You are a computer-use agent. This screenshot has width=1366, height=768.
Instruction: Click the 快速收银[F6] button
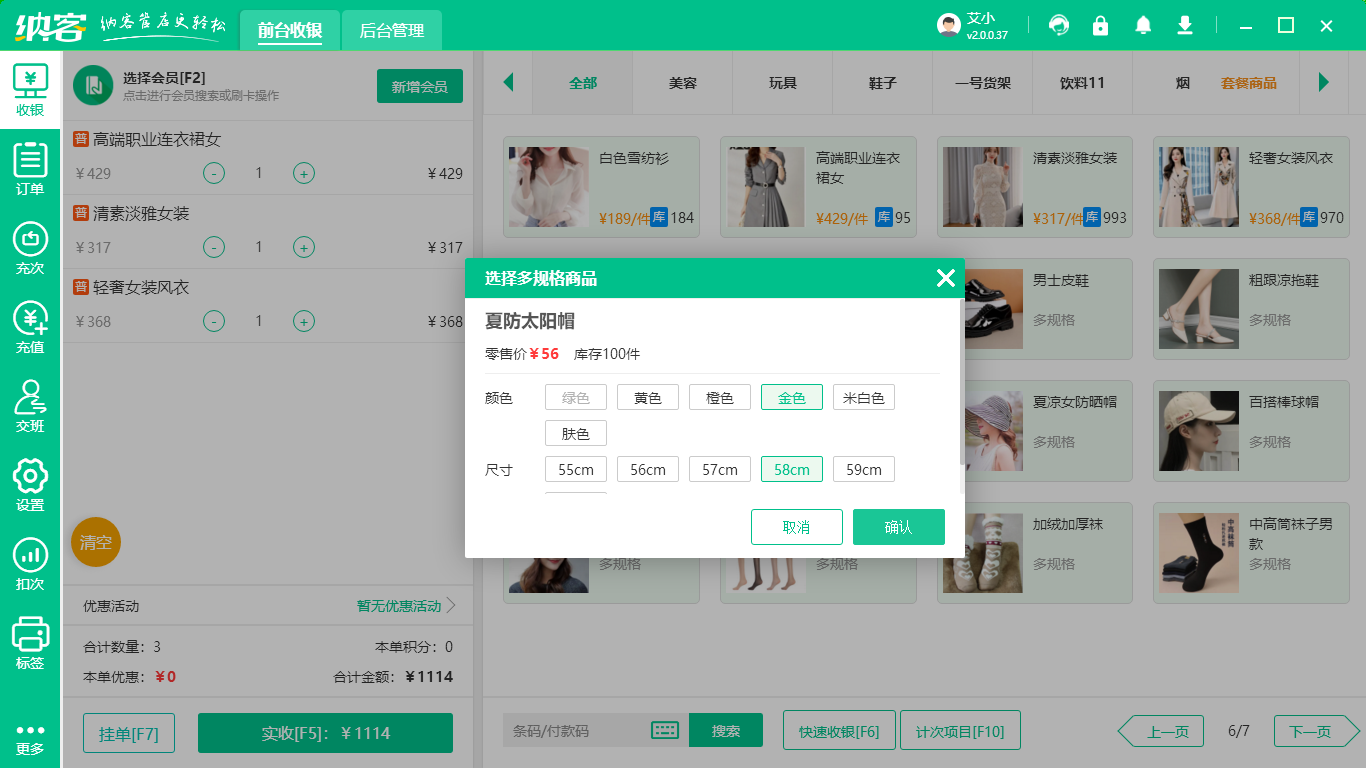click(x=839, y=731)
